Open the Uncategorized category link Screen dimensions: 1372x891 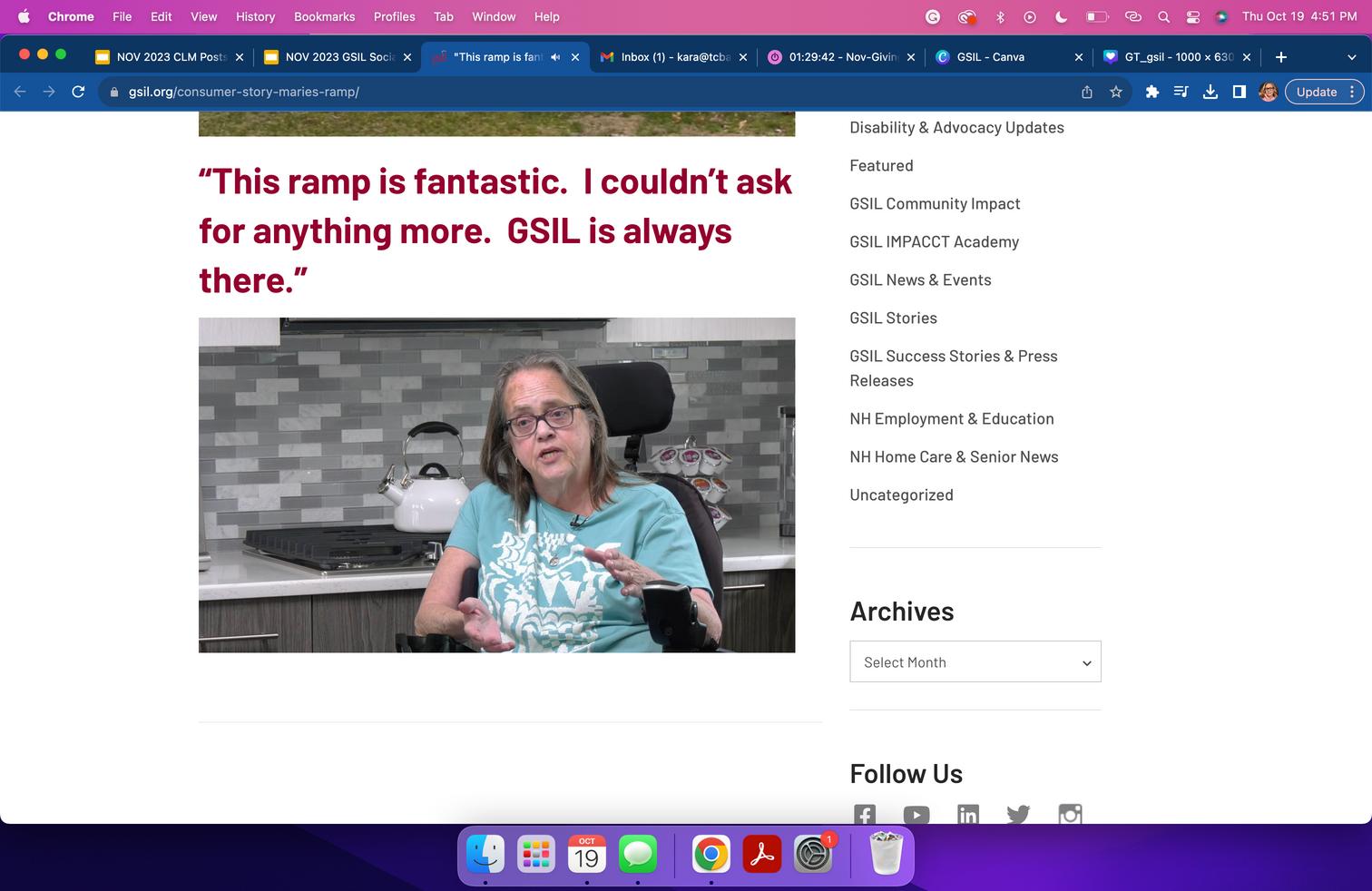point(901,495)
